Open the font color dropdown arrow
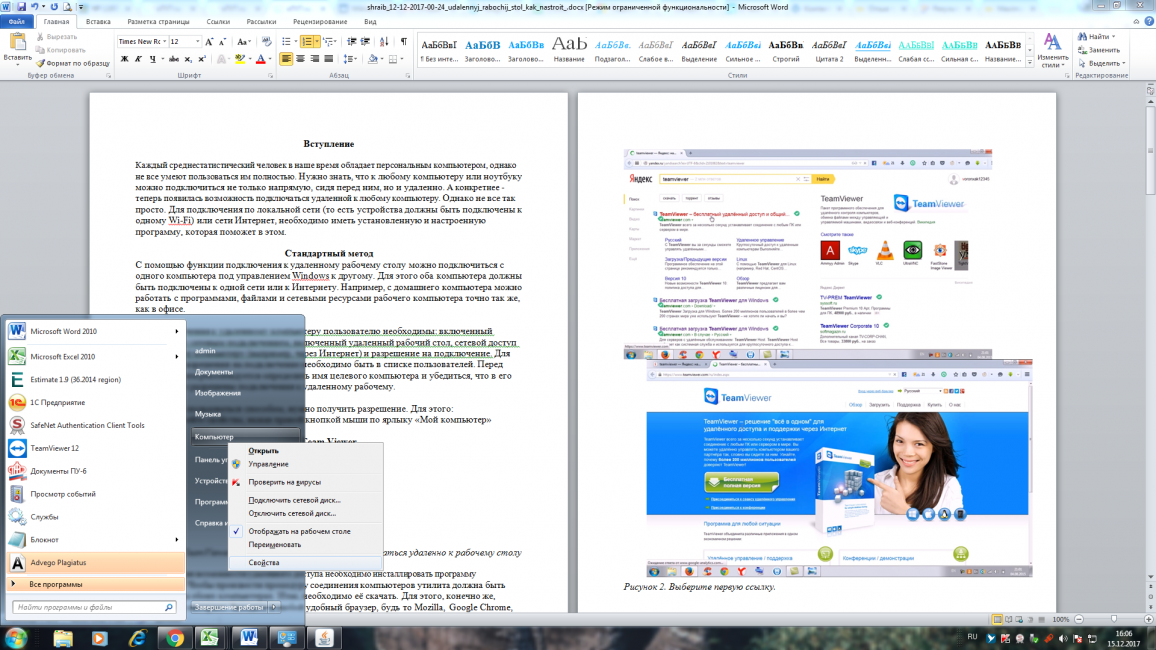The image size is (1156, 650). tap(269, 59)
